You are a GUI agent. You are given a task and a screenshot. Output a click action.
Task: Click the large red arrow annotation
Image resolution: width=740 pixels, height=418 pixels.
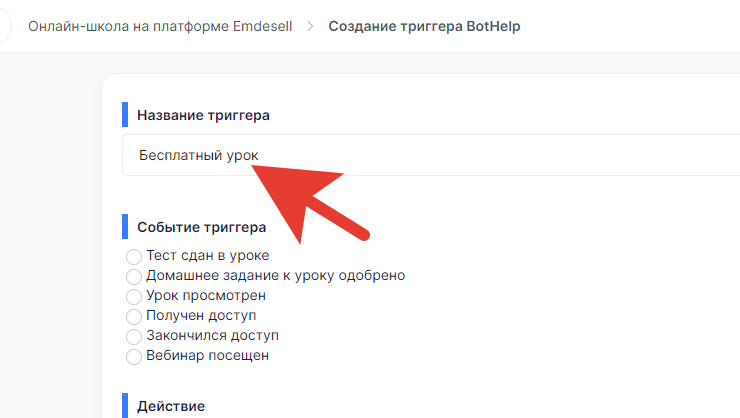[x=307, y=202]
